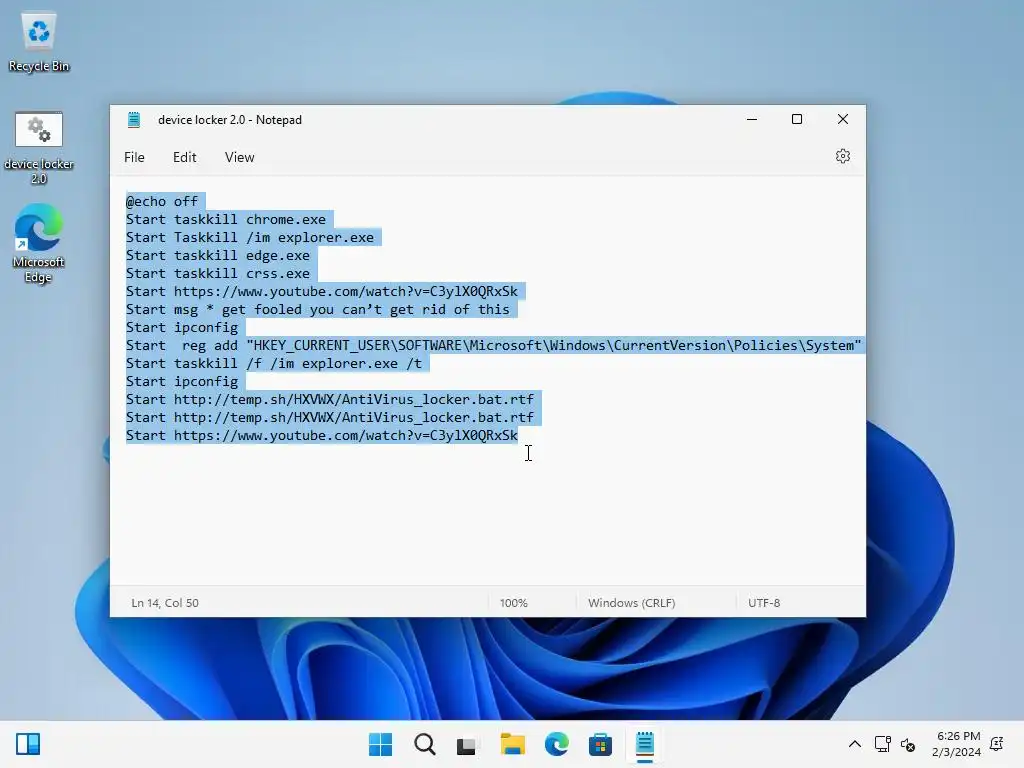Open Notepad settings gear
This screenshot has width=1024, height=768.
tap(842, 157)
